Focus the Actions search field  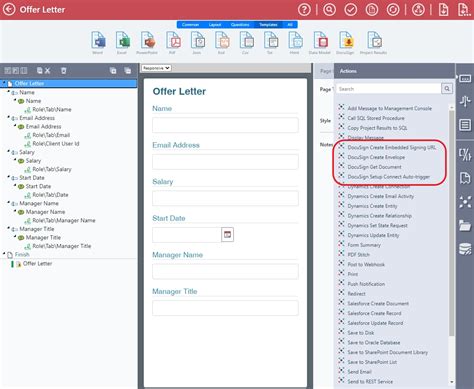pos(388,89)
